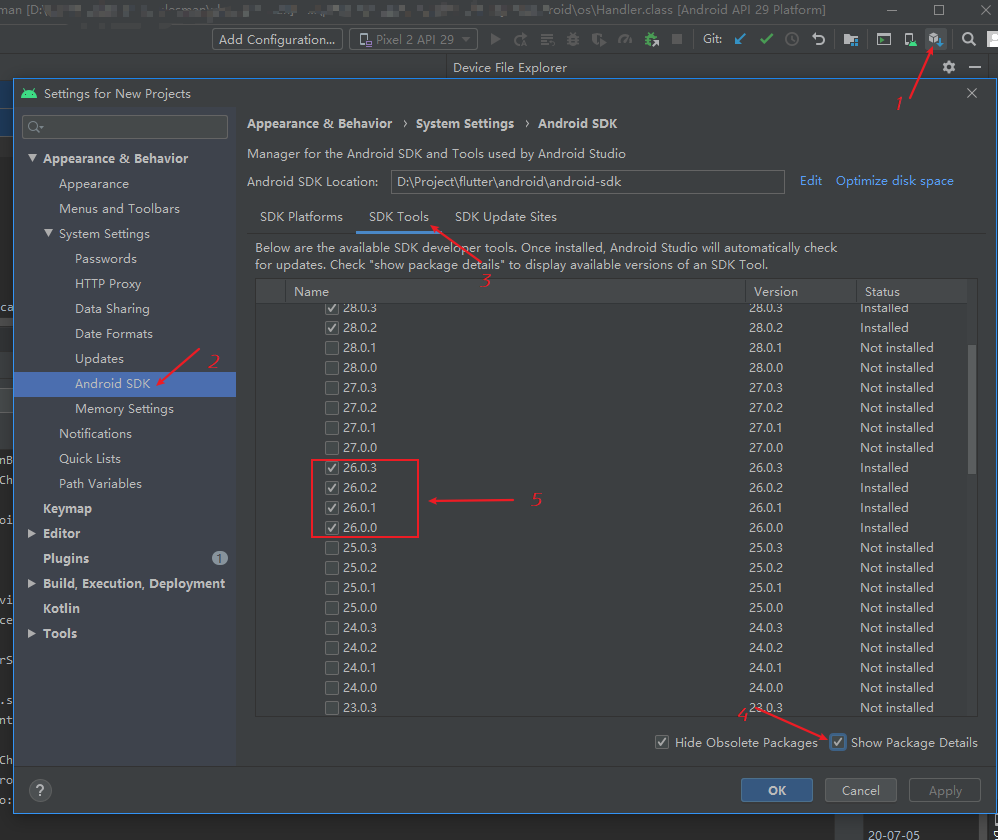The height and width of the screenshot is (840, 998).
Task: Collapse the Appearance & Behavior section
Action: coord(32,158)
